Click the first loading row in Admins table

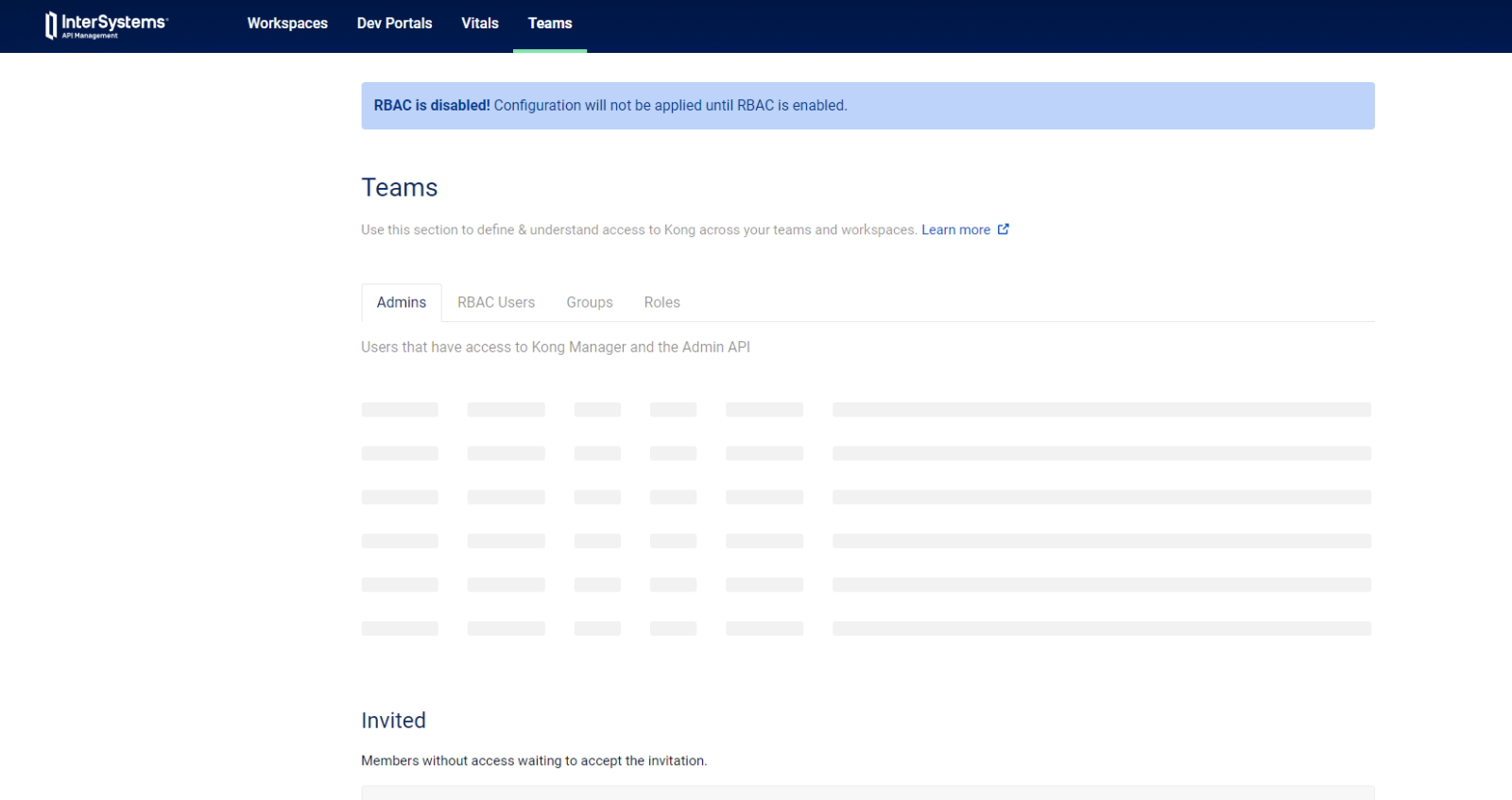point(866,410)
